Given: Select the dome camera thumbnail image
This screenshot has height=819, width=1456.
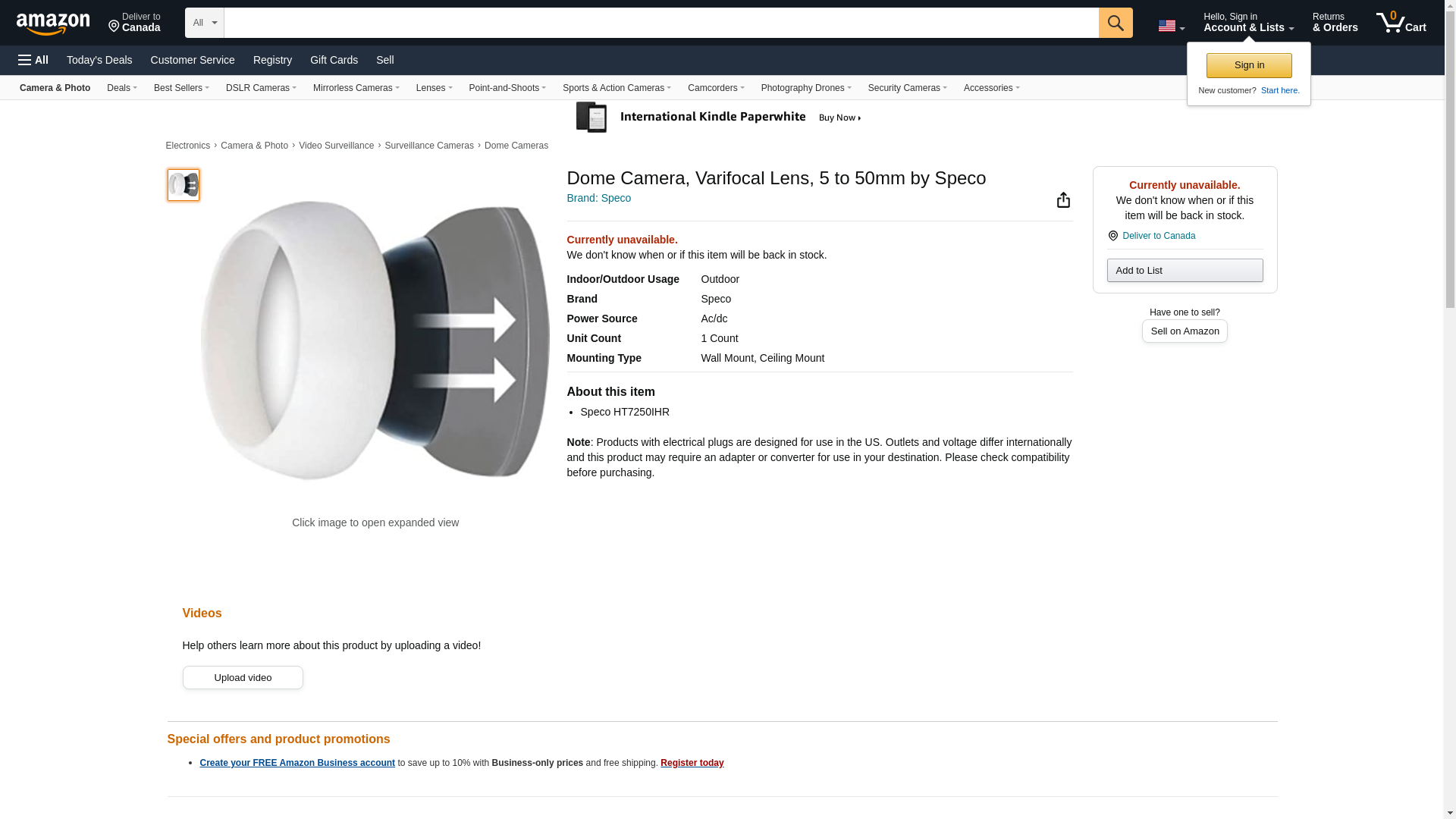Looking at the screenshot, I should [184, 185].
